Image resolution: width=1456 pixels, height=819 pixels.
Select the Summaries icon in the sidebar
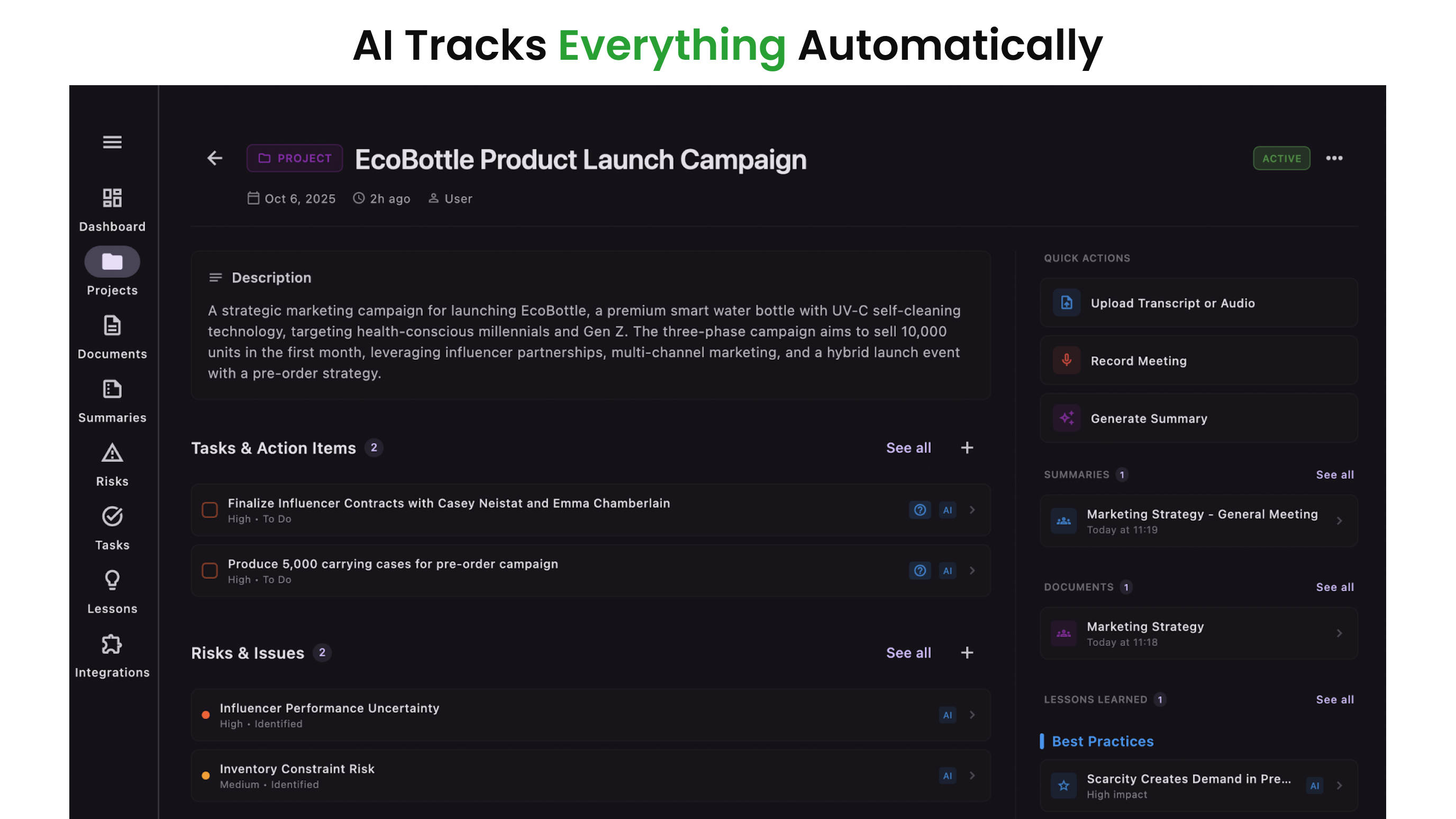click(112, 389)
